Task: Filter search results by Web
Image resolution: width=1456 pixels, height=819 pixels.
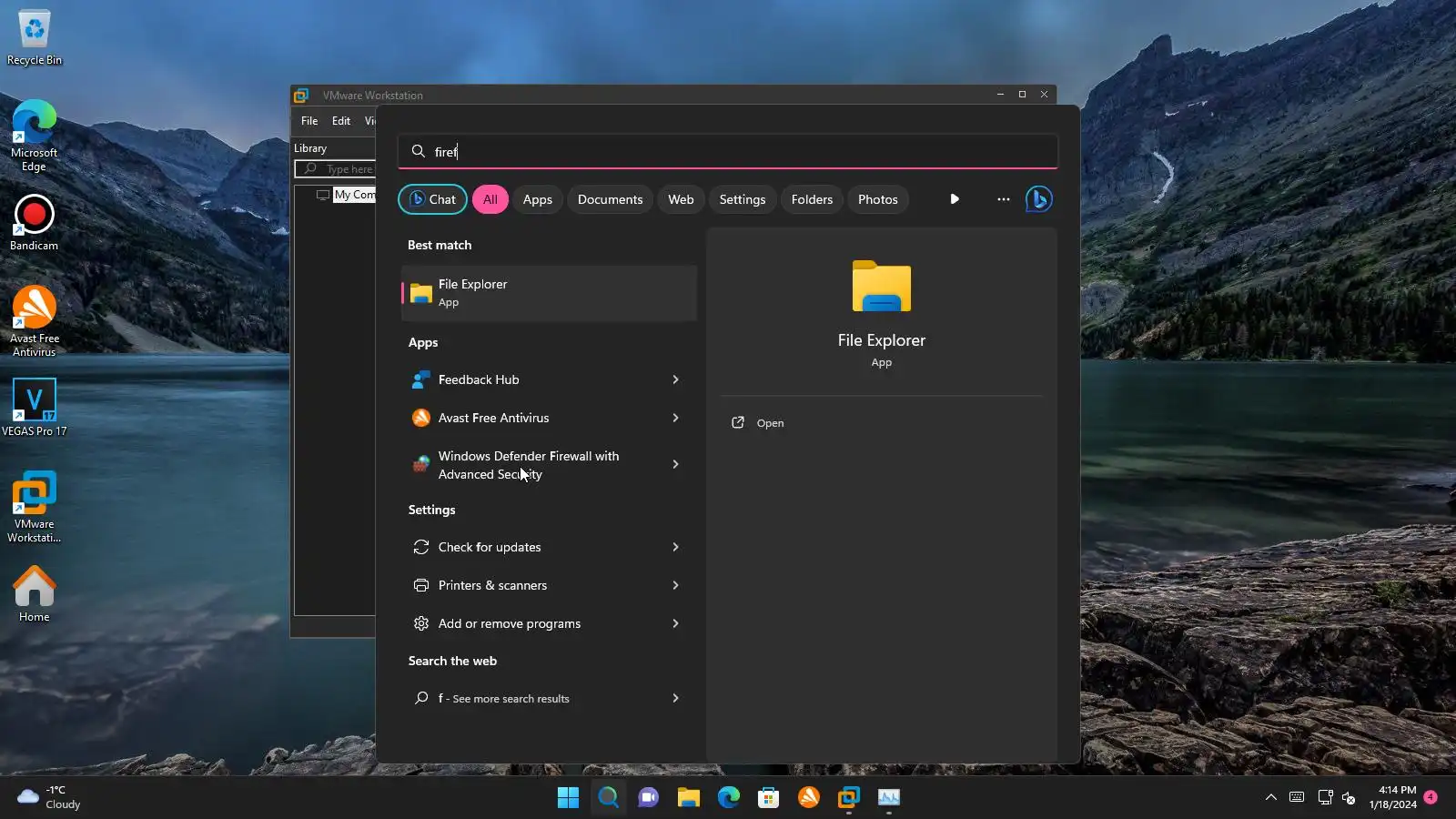Action: 681,199
